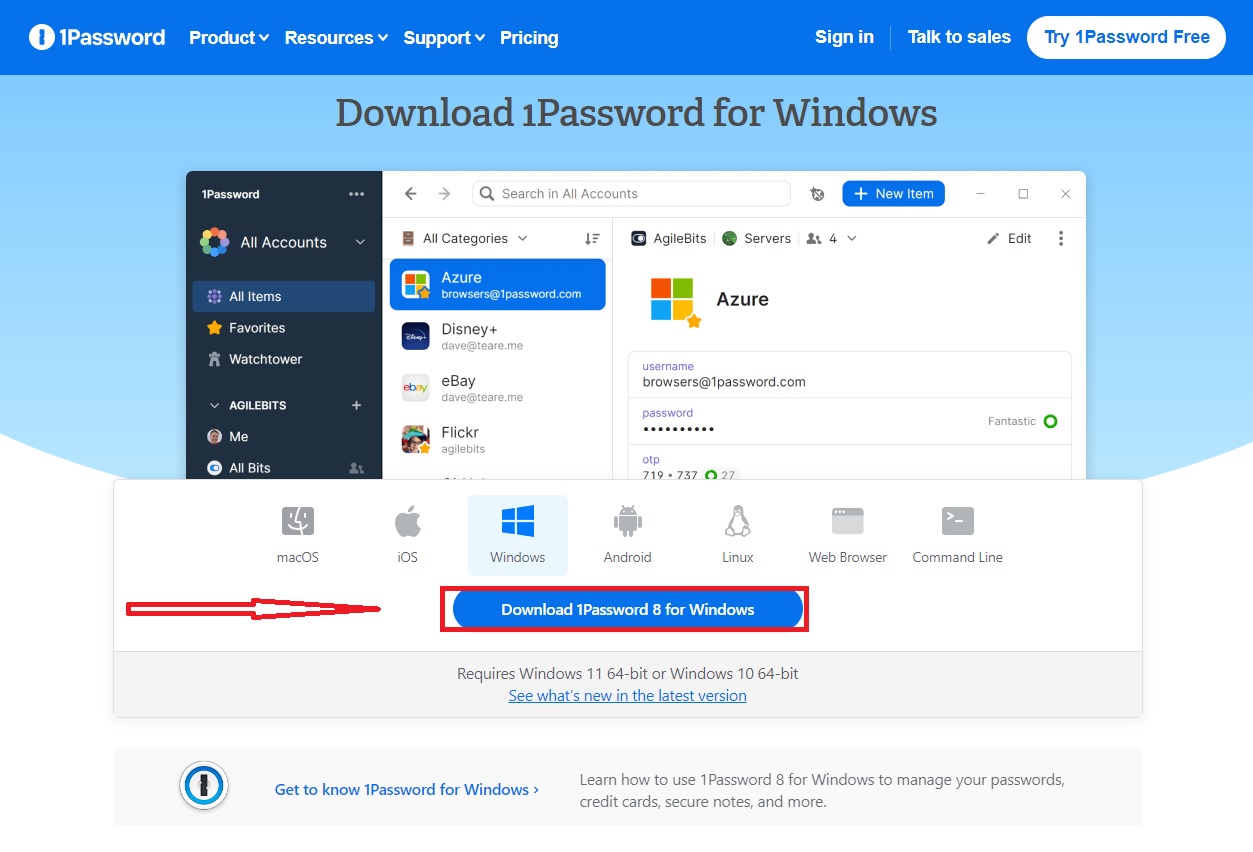Screen dimensions: 1253x852
Task: Select the Command Line platform tab
Action: pos(958,535)
